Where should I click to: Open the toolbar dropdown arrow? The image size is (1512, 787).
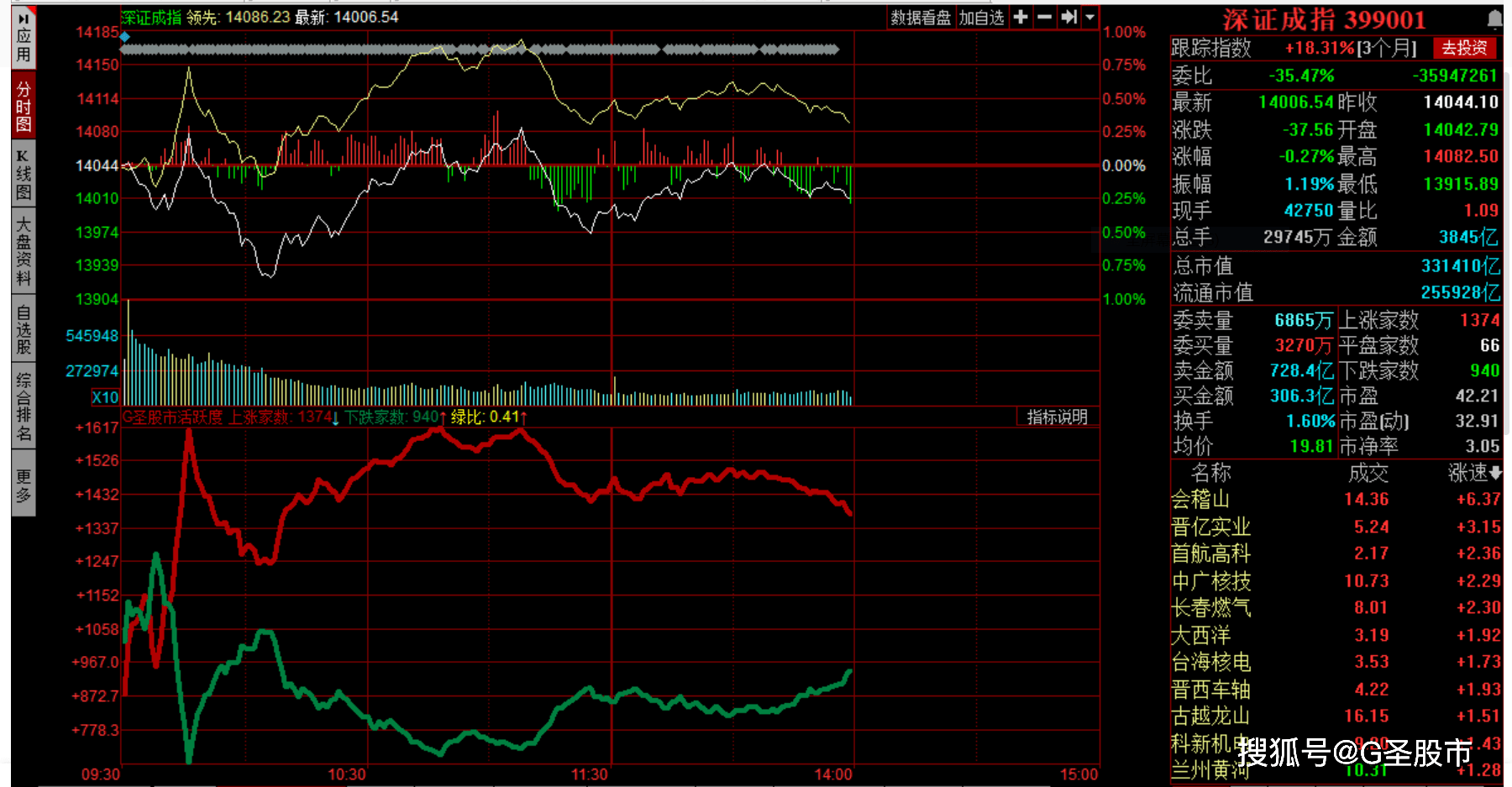pyautogui.click(x=1090, y=17)
